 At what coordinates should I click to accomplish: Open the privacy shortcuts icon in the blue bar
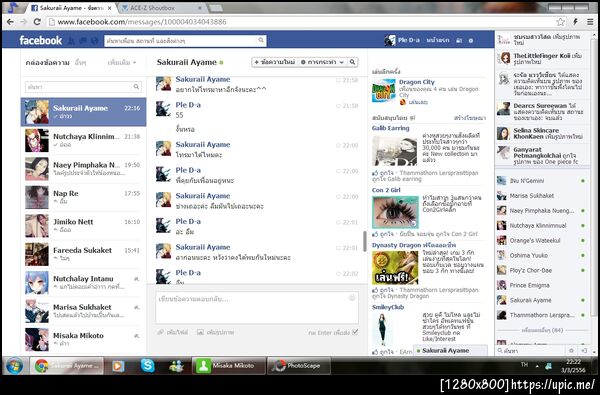(459, 40)
